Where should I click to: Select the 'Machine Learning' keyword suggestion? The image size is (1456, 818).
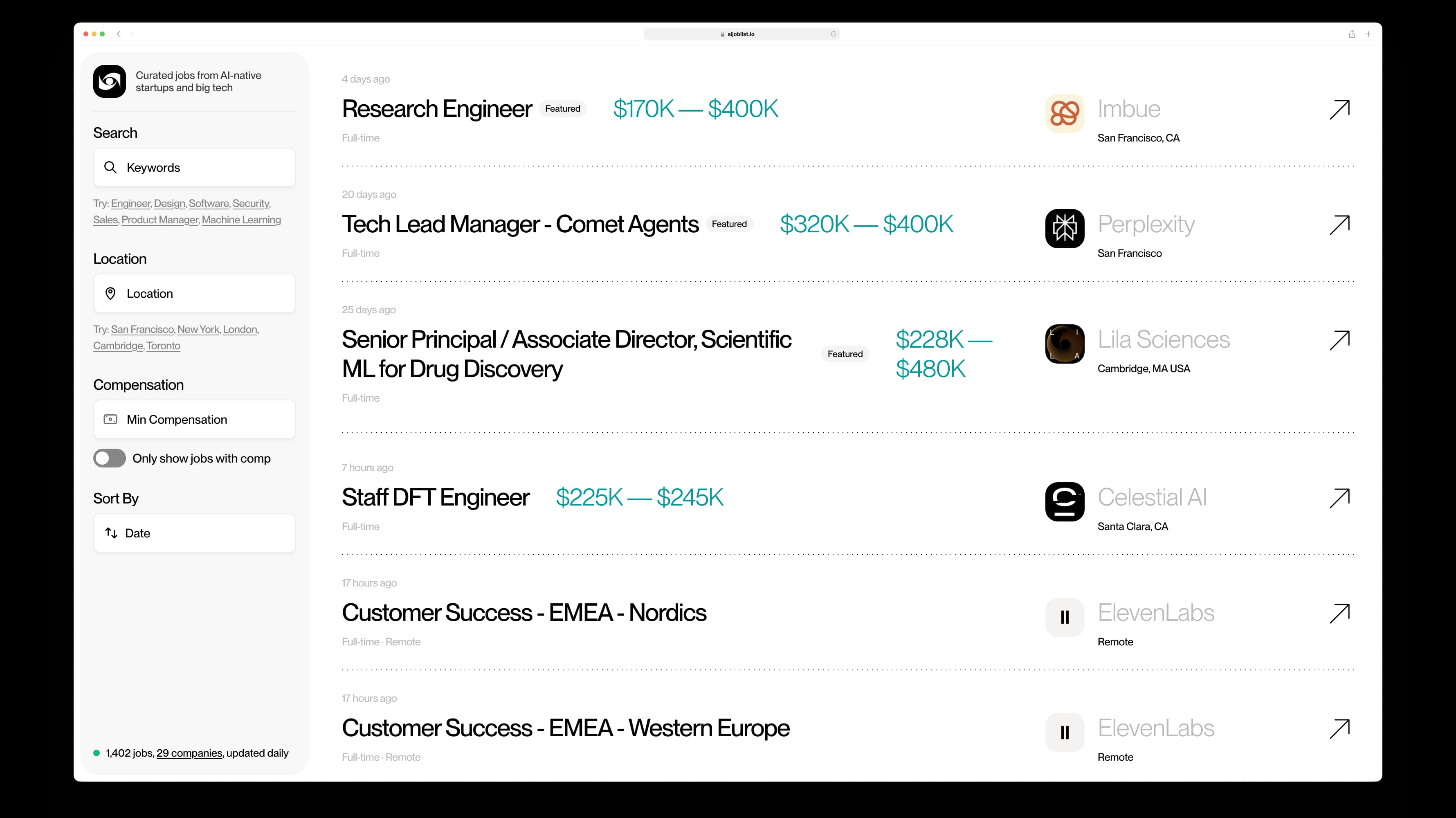pyautogui.click(x=241, y=220)
